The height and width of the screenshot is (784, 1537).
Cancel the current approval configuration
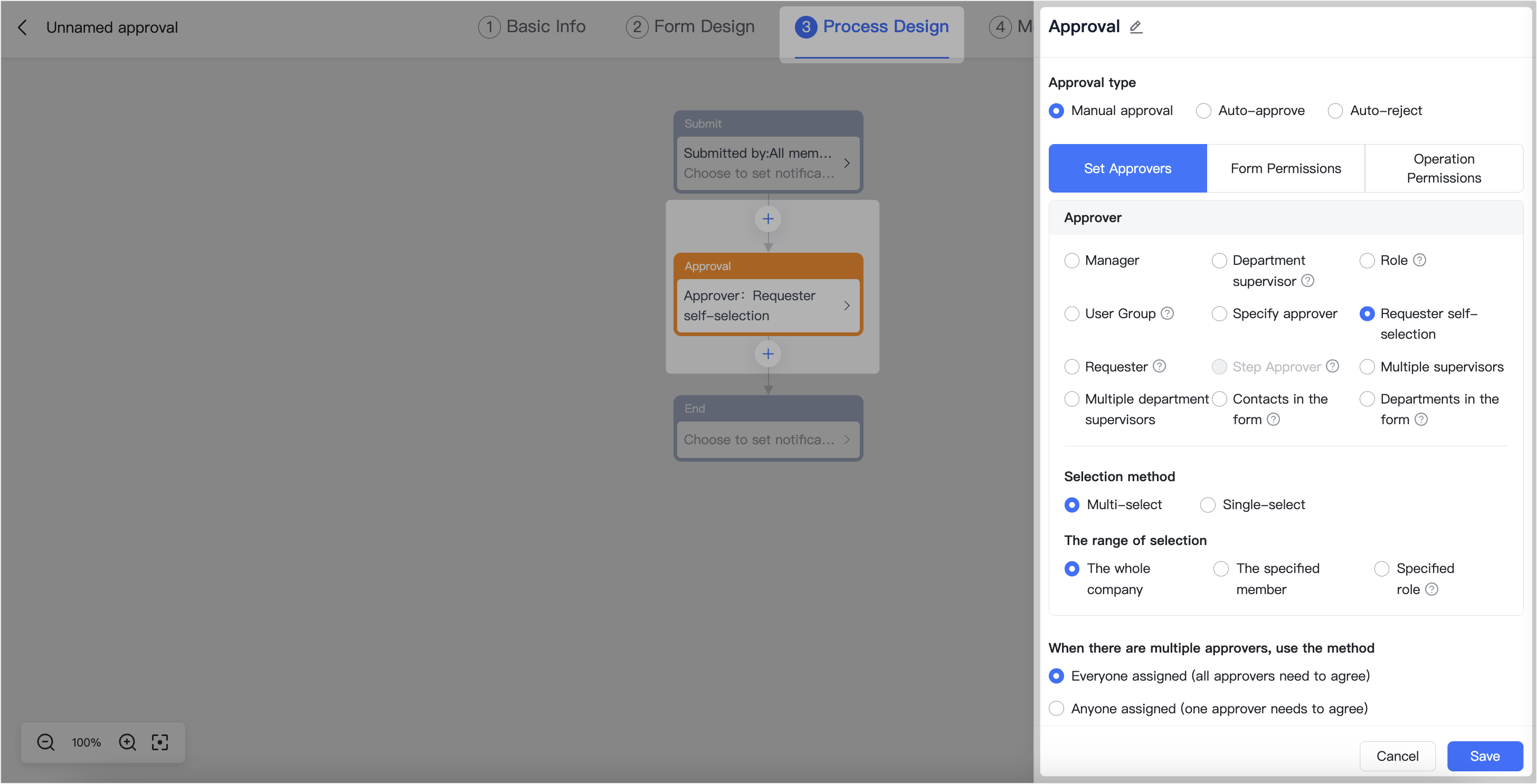tap(1398, 756)
